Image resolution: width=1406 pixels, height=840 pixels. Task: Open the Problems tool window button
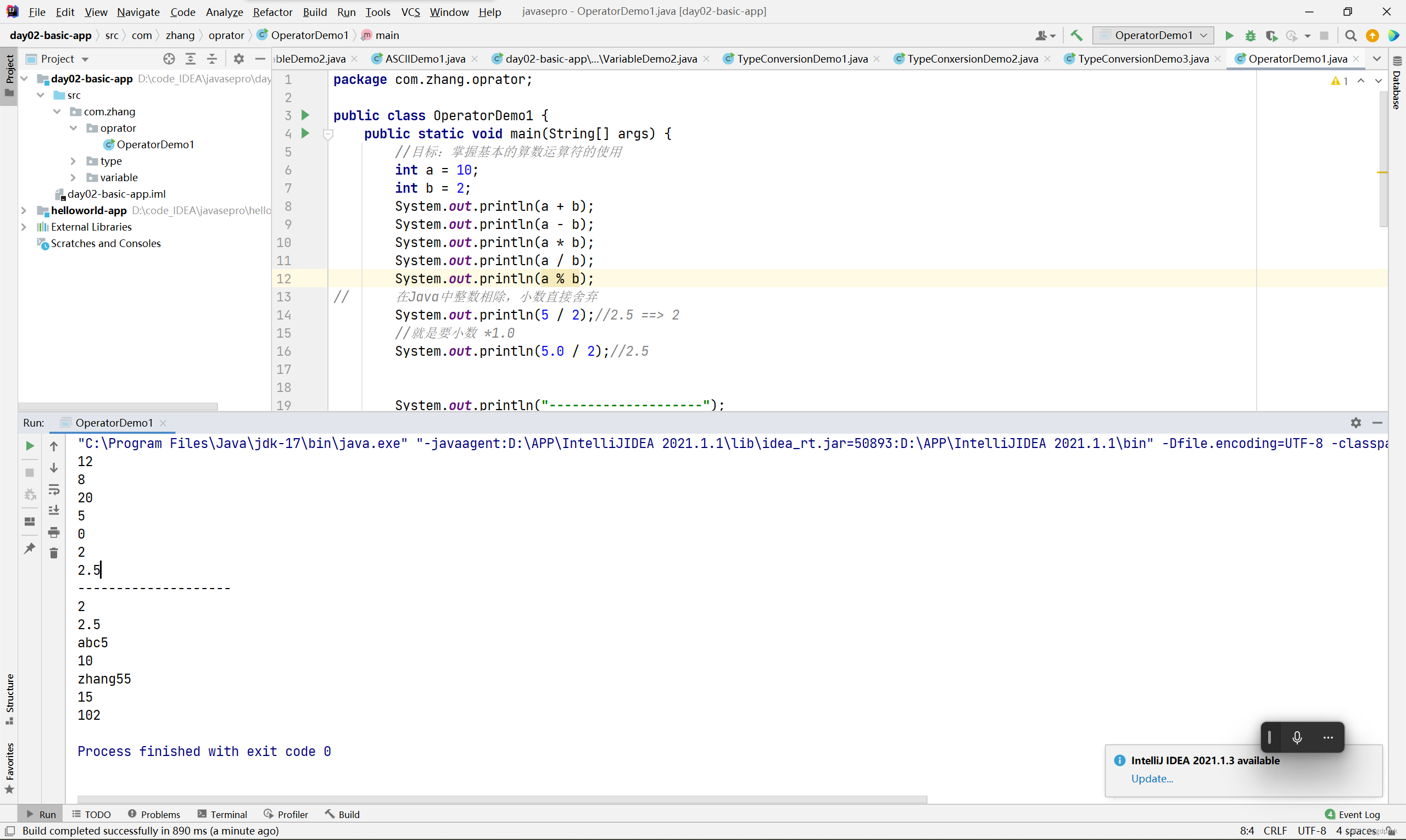tap(154, 814)
